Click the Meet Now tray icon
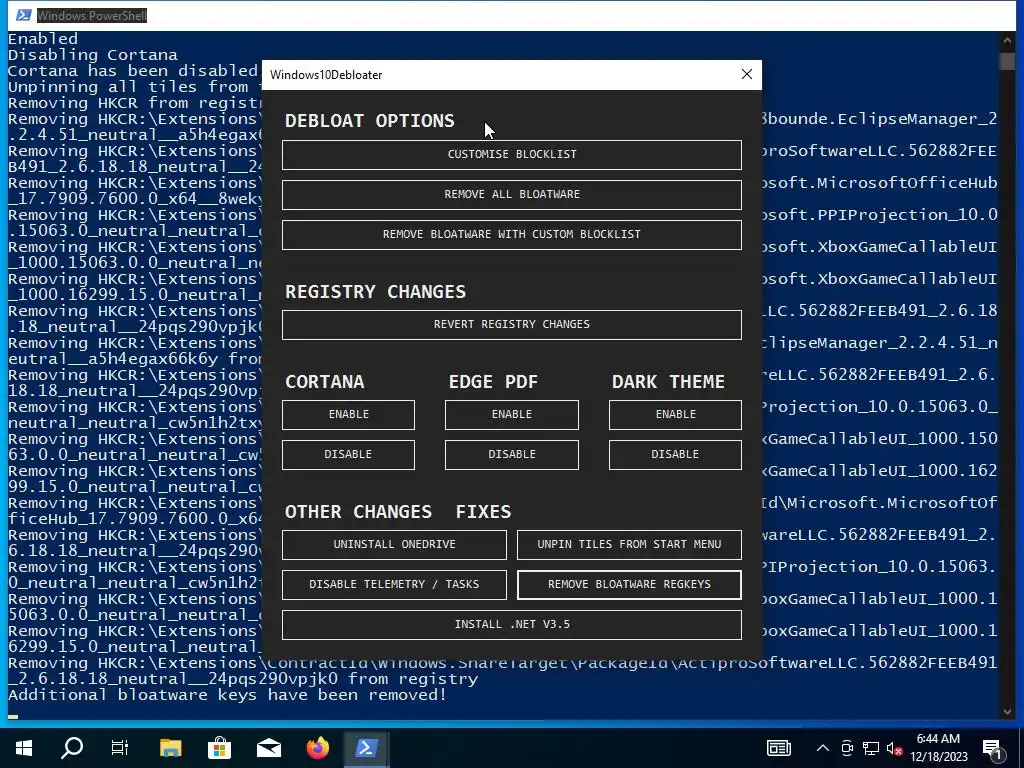Viewport: 1024px width, 768px height. [847, 748]
